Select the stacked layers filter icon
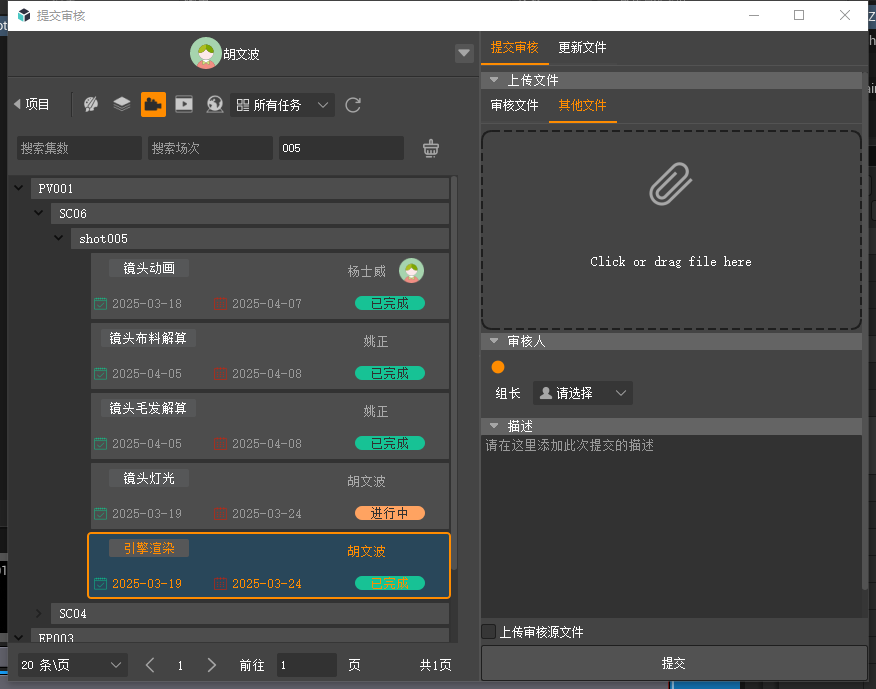The image size is (876, 689). click(x=122, y=104)
